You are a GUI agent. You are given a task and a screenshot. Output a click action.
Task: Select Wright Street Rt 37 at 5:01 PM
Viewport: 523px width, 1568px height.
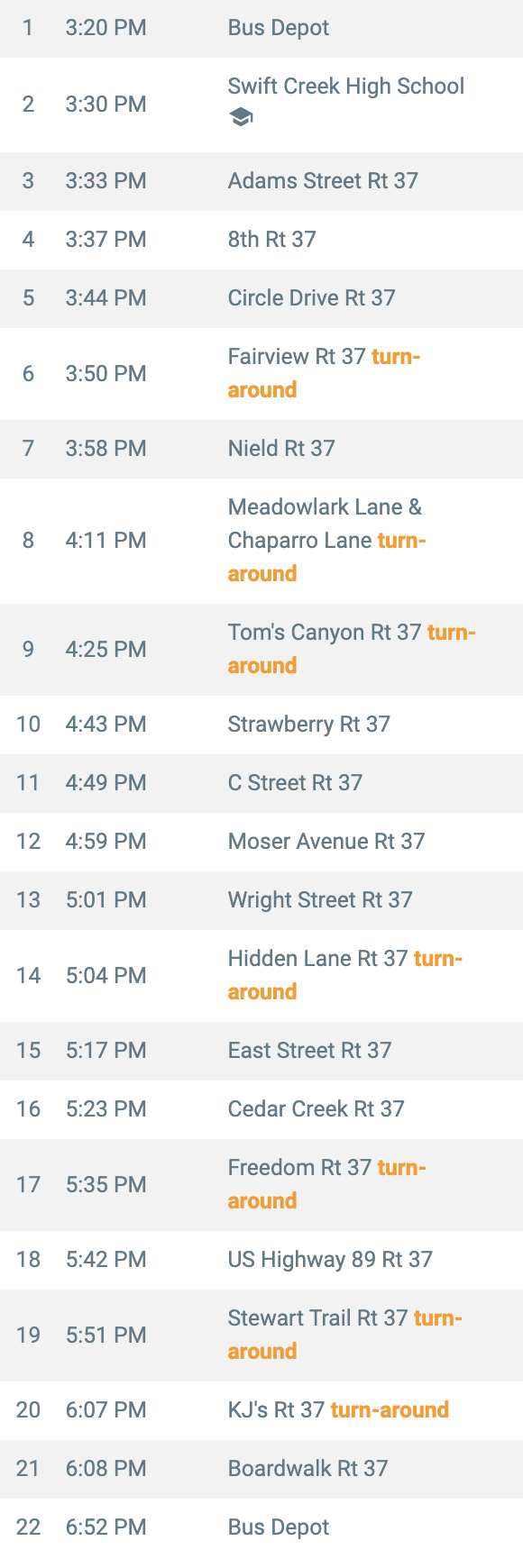click(x=261, y=900)
